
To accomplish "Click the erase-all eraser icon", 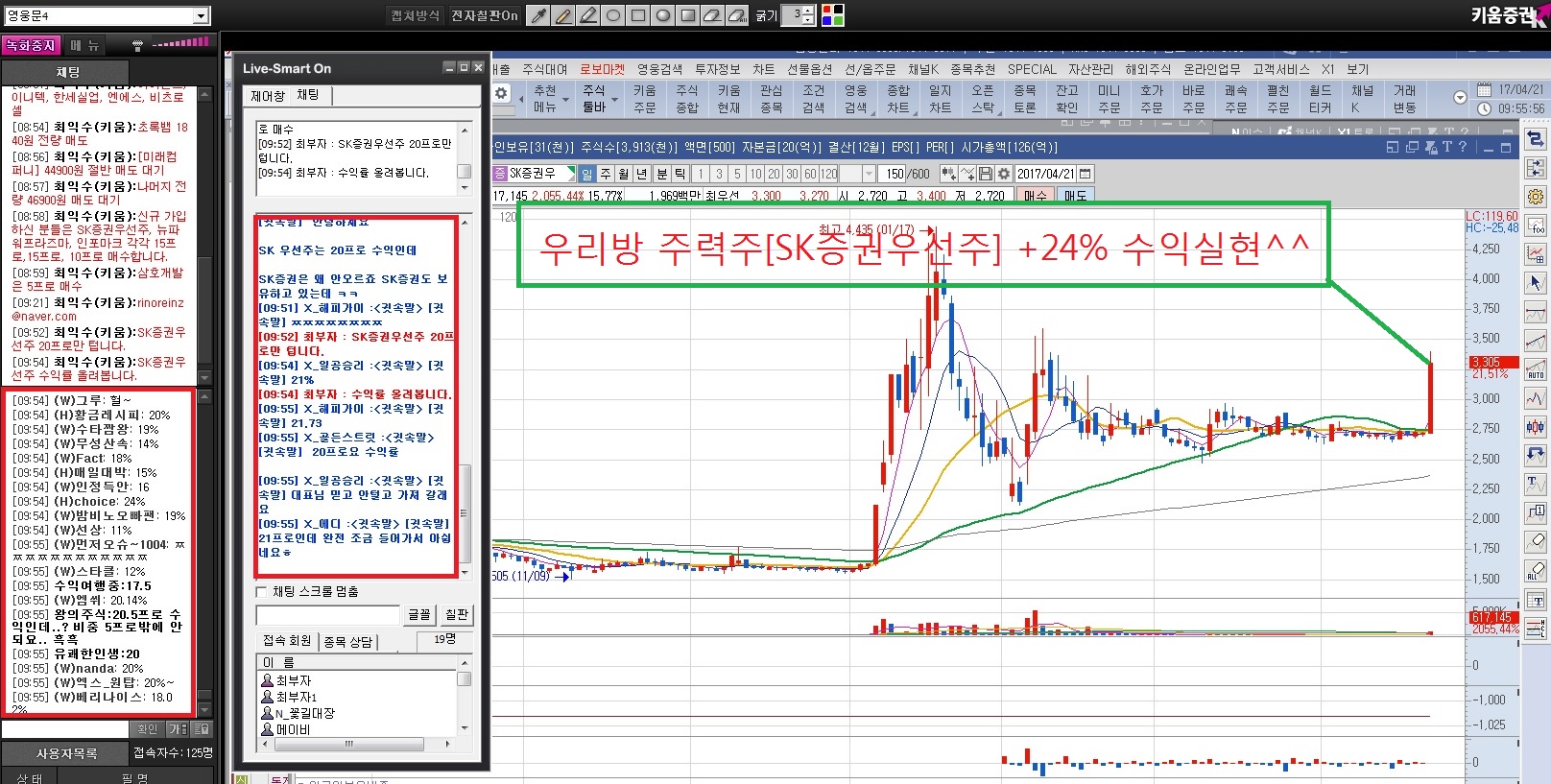I will 738,15.
